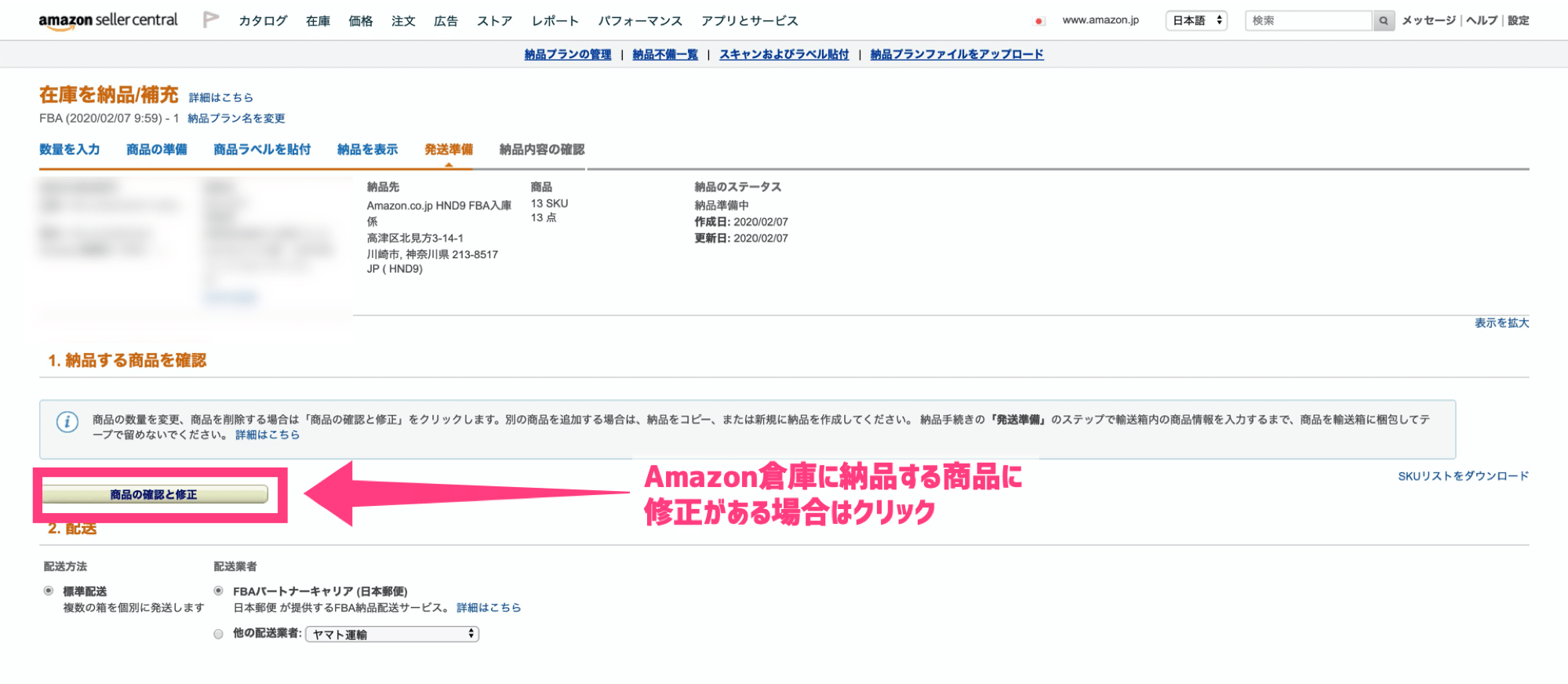Viewport: 1568px width, 684px height.
Task: Open the パフォーマンス menu
Action: (x=640, y=21)
